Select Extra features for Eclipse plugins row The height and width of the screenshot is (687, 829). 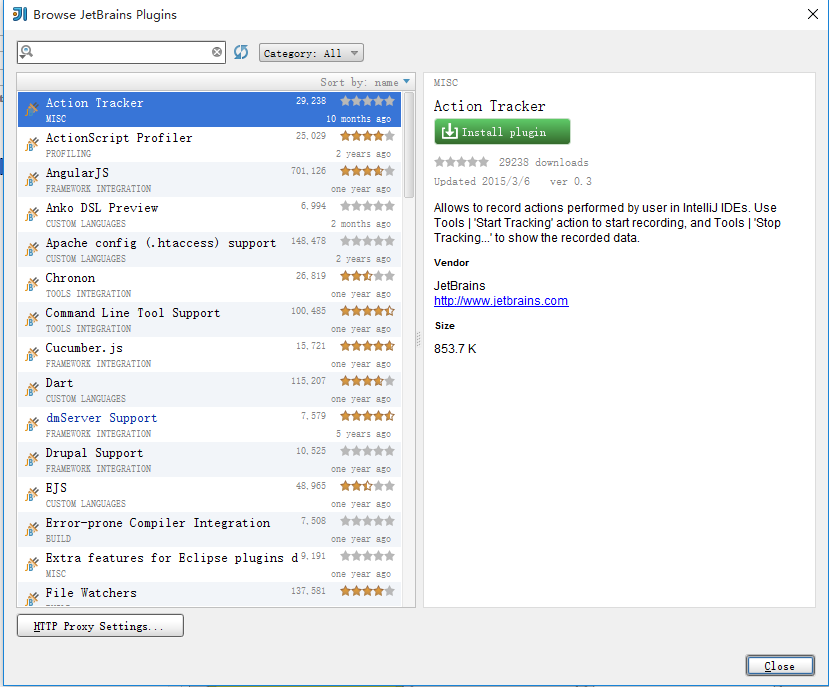pos(209,564)
